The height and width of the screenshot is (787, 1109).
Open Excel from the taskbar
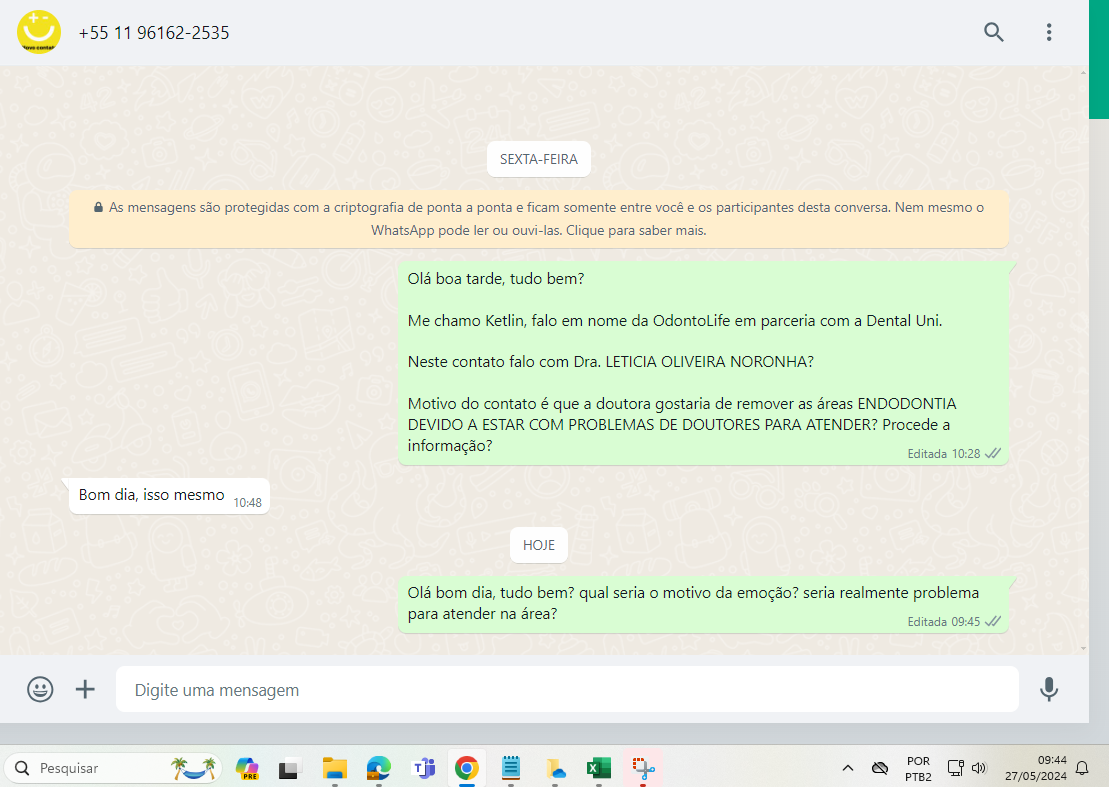599,768
